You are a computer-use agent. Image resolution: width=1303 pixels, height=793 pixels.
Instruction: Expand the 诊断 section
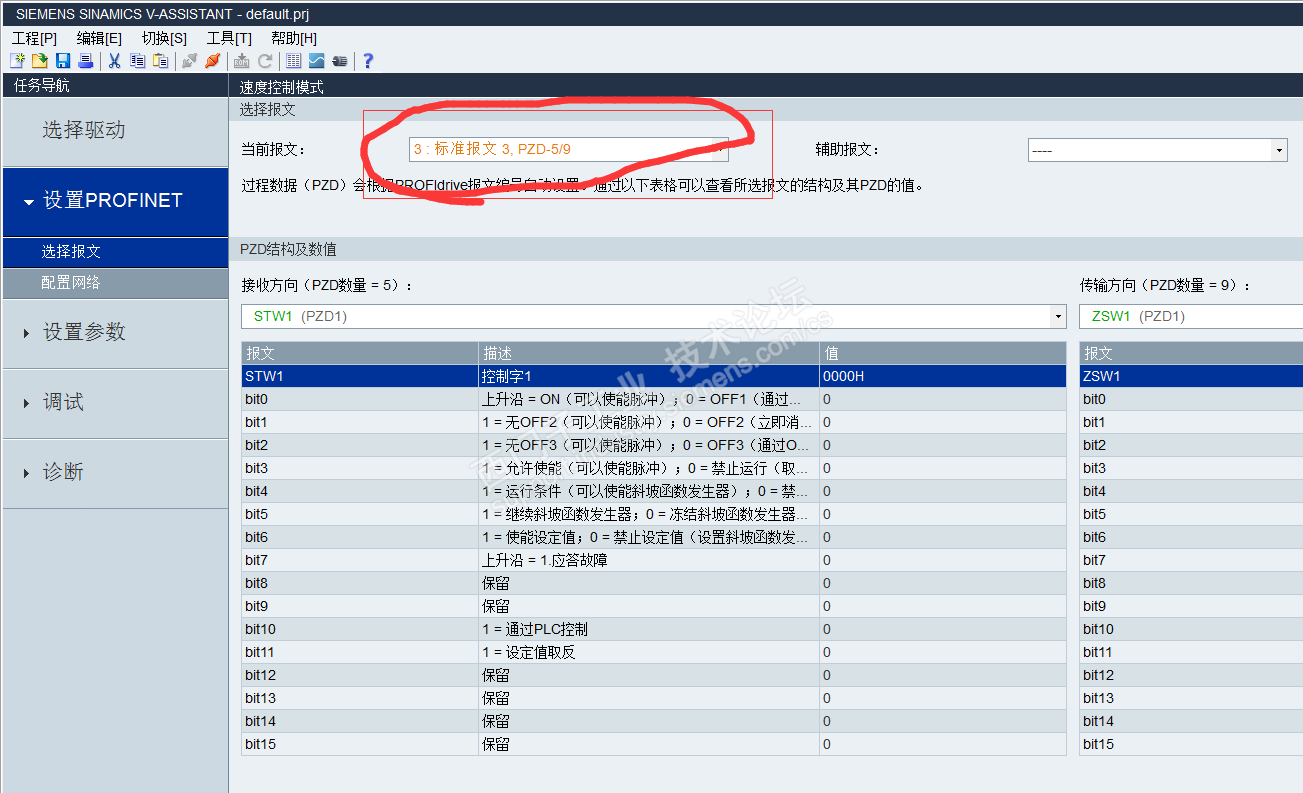pos(115,473)
